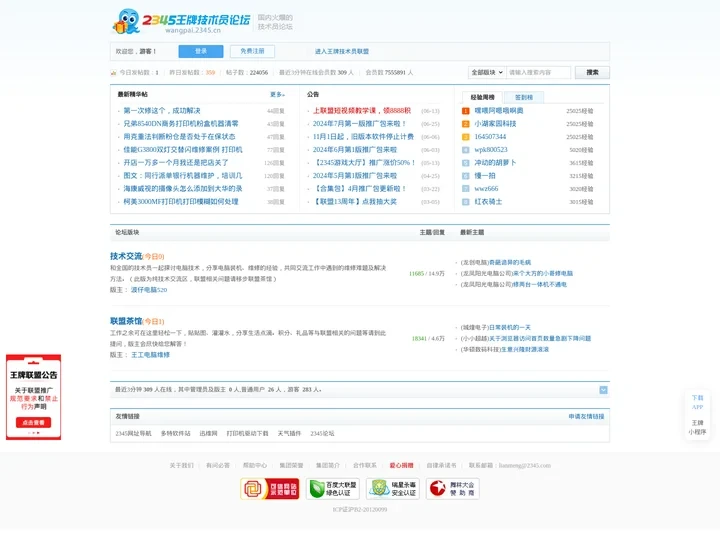The image size is (720, 540).
Task: Open post 用克重法判断粉仓是否处于在保状态
Action: 179,136
